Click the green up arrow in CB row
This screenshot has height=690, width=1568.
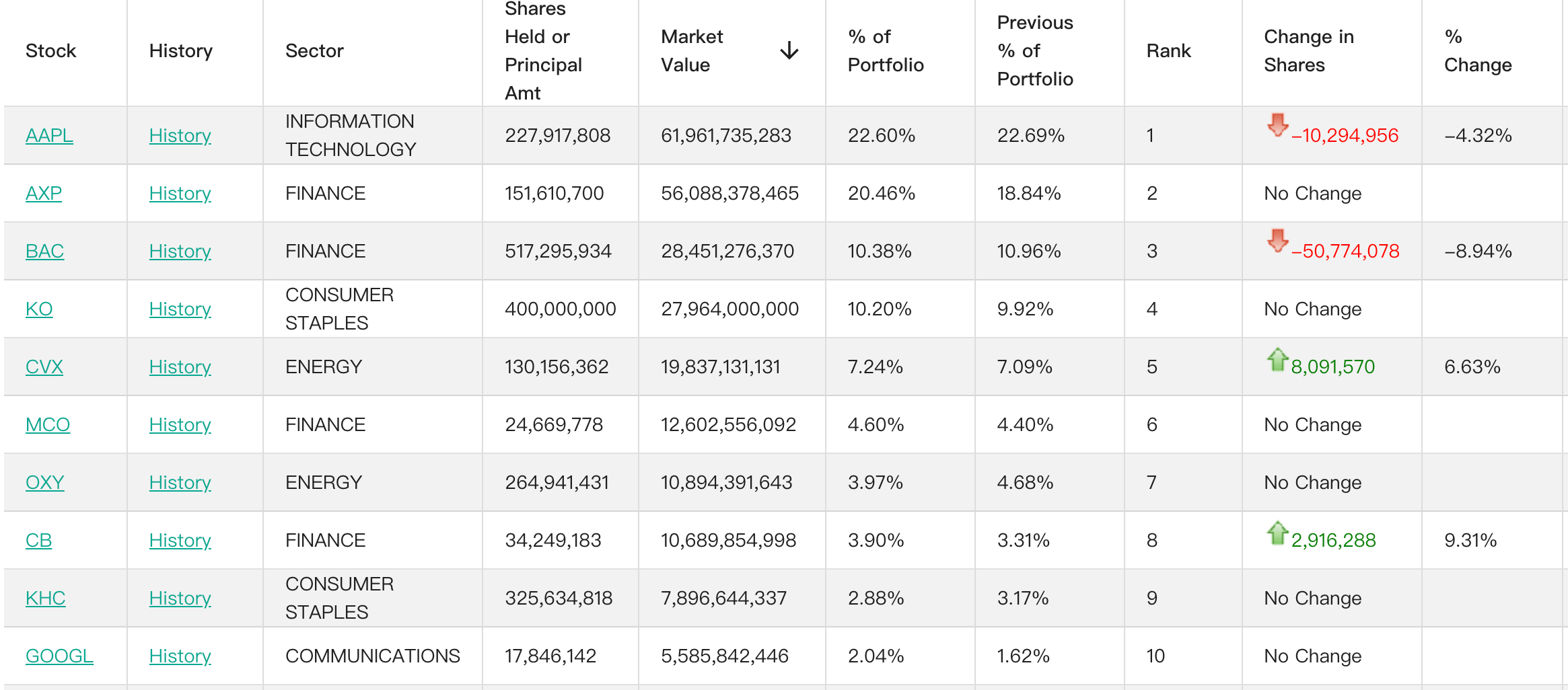click(1277, 533)
